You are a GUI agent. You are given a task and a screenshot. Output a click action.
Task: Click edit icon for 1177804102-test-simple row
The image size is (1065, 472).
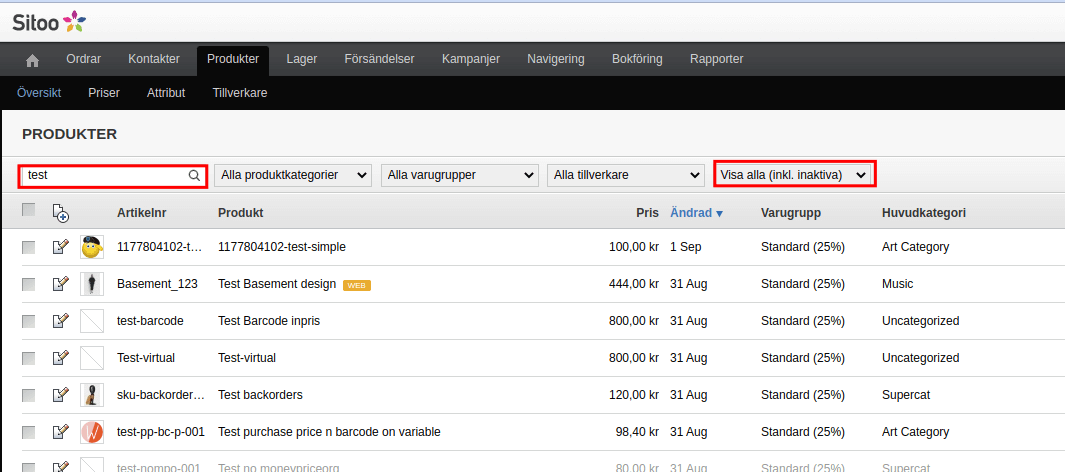60,247
